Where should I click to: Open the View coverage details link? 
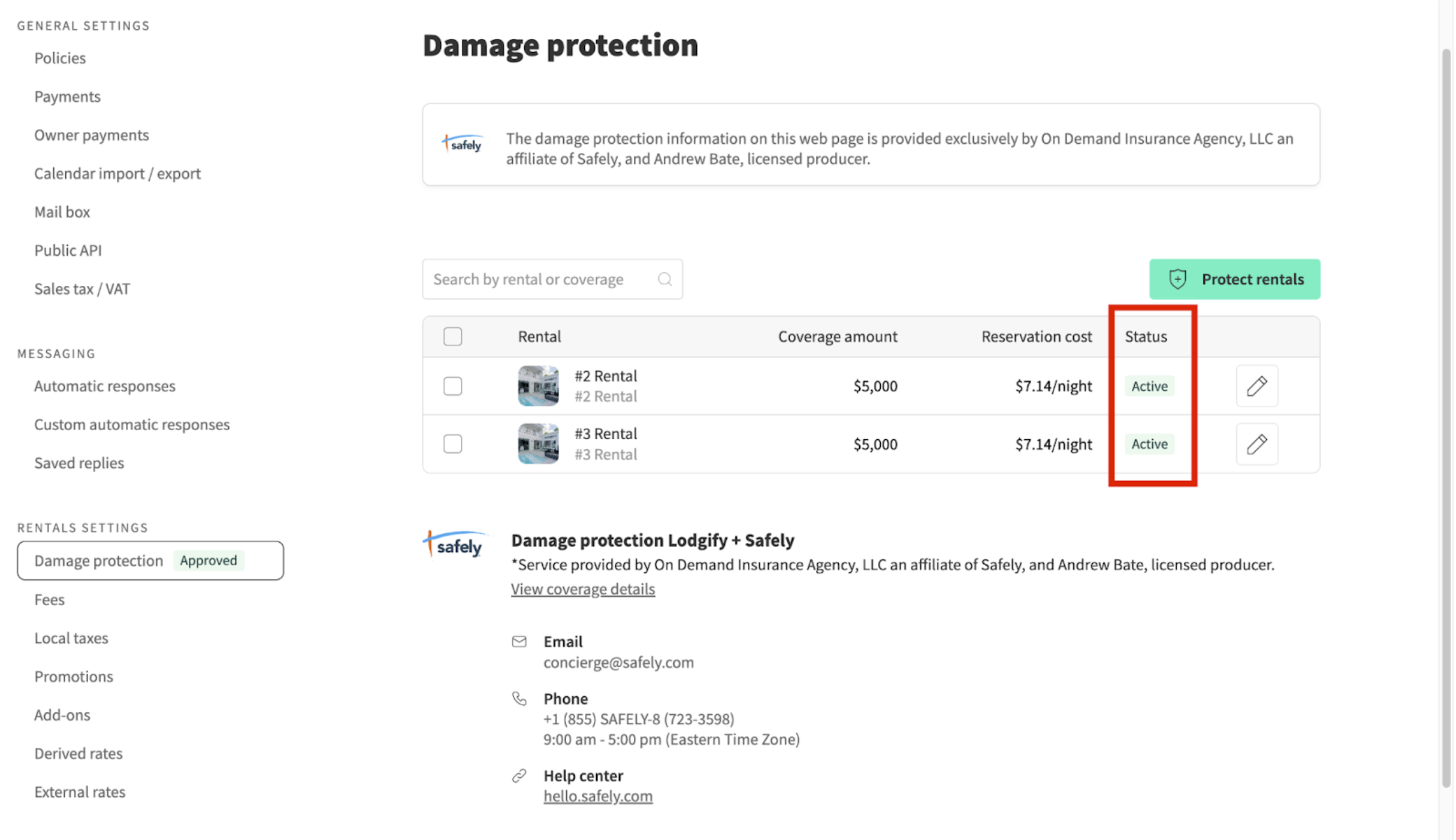[x=582, y=589]
